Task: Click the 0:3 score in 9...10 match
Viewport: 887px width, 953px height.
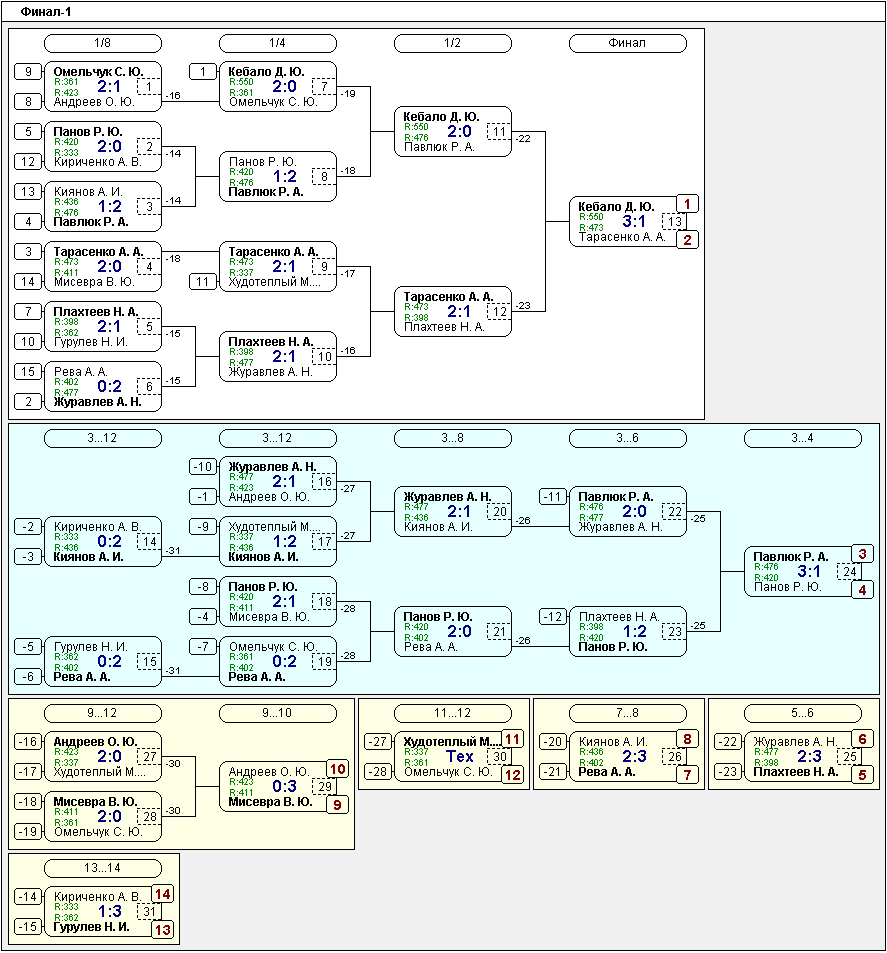Action: pyautogui.click(x=285, y=786)
